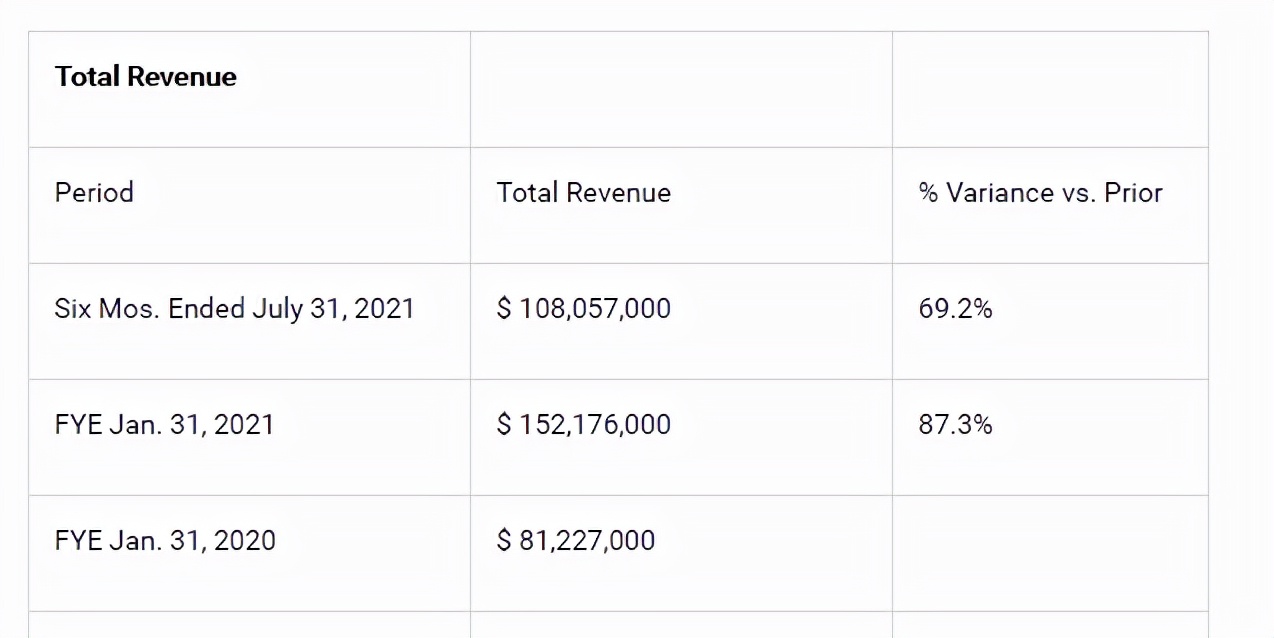The image size is (1274, 638).
Task: Click the bold Total Revenue table title
Action: pos(146,77)
